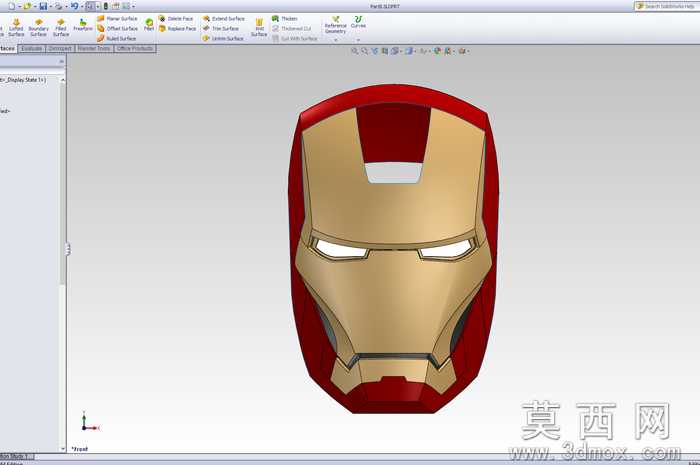The image size is (700, 465).
Task: Click Edit Appearance color ball icon
Action: click(x=437, y=51)
